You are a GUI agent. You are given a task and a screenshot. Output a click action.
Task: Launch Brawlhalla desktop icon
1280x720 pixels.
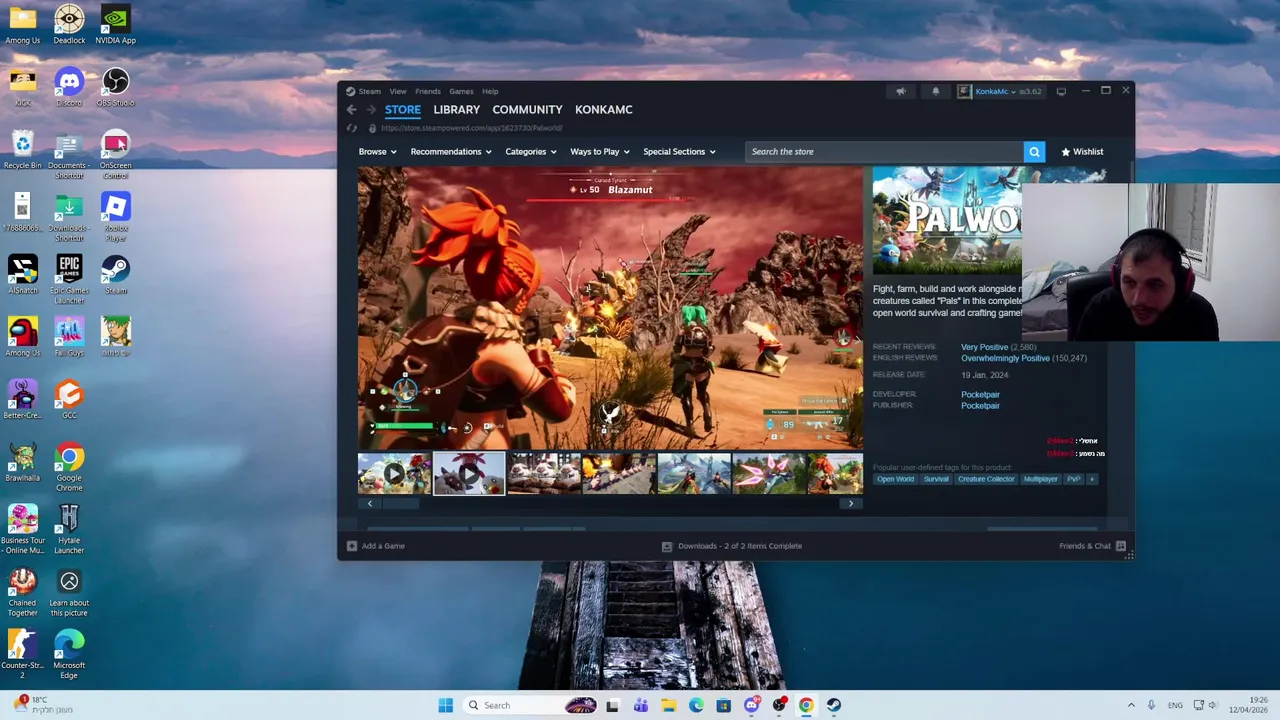pos(23,463)
